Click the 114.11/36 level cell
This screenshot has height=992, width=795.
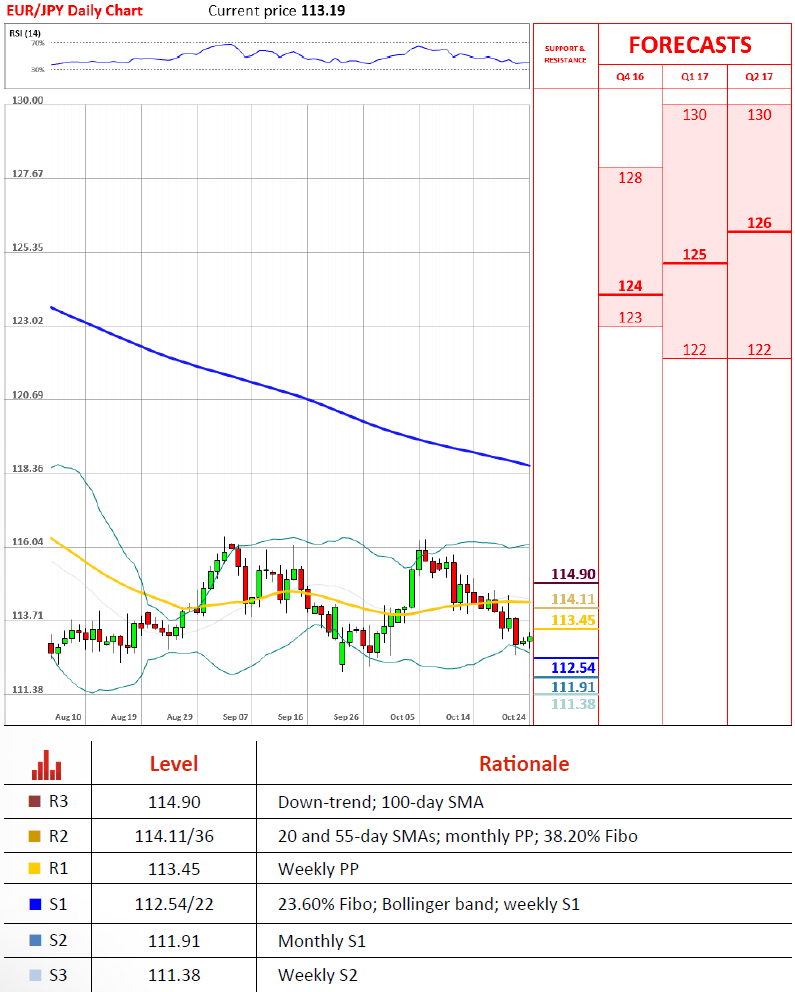click(x=174, y=836)
